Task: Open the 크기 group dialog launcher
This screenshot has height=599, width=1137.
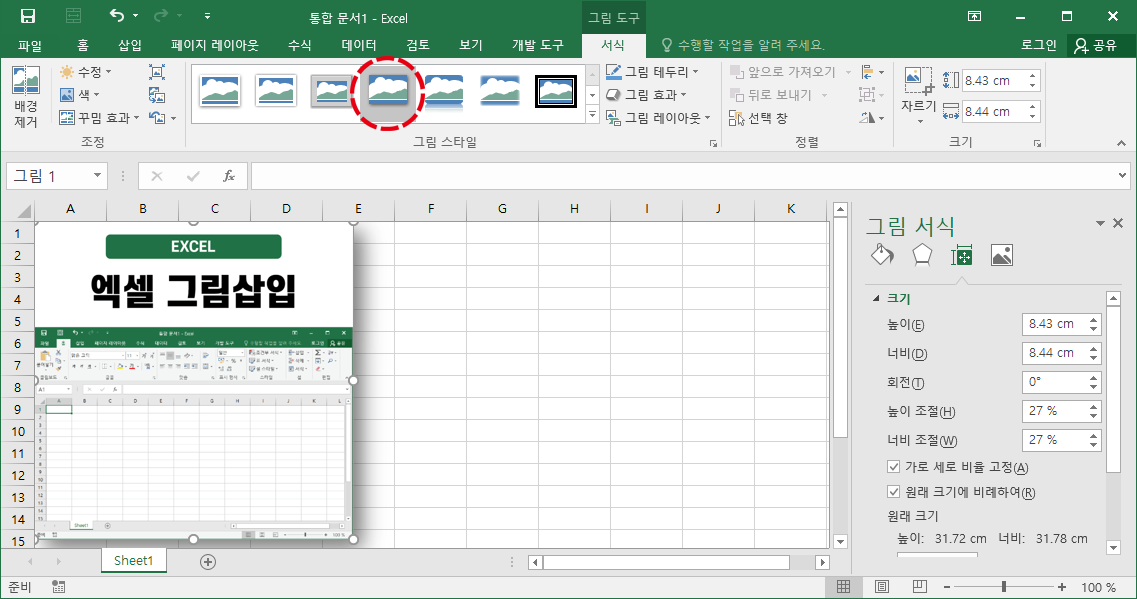Action: point(1038,144)
